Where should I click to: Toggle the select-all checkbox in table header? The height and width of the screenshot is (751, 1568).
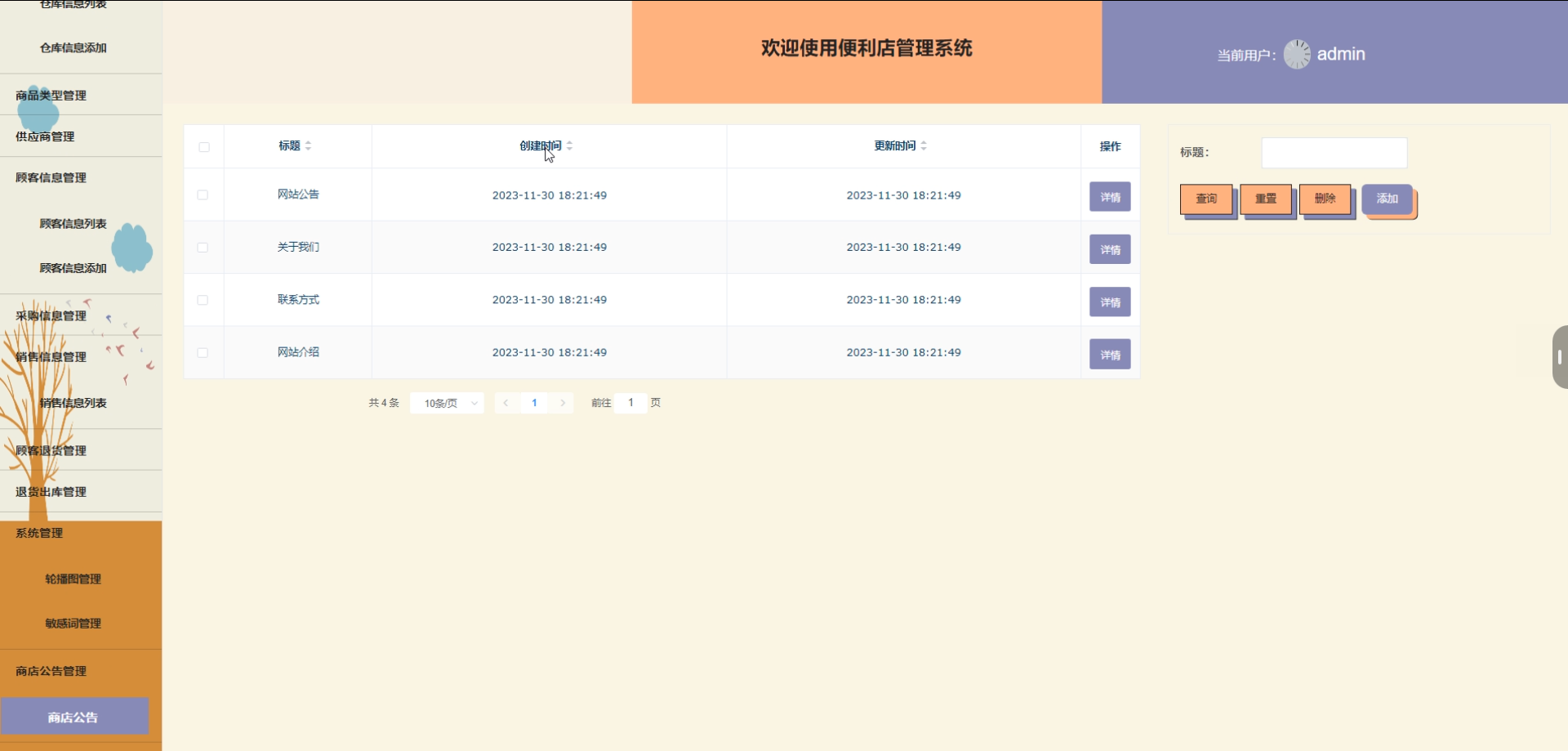pyautogui.click(x=204, y=147)
